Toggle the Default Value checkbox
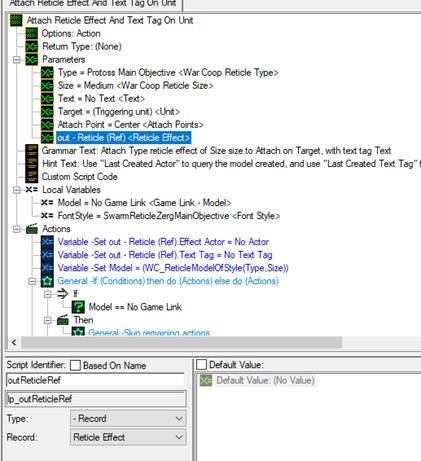The height and width of the screenshot is (461, 421). tap(201, 365)
